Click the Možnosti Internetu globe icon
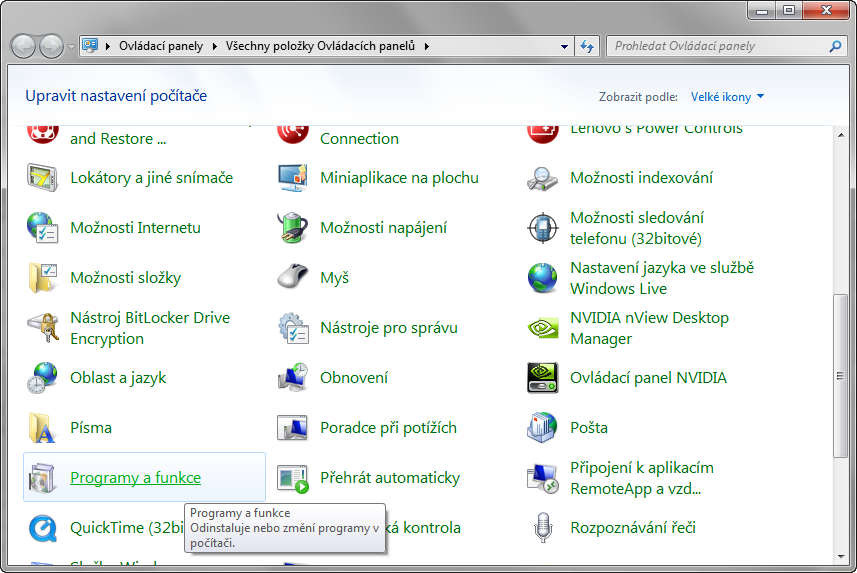The width and height of the screenshot is (857, 573). click(43, 228)
